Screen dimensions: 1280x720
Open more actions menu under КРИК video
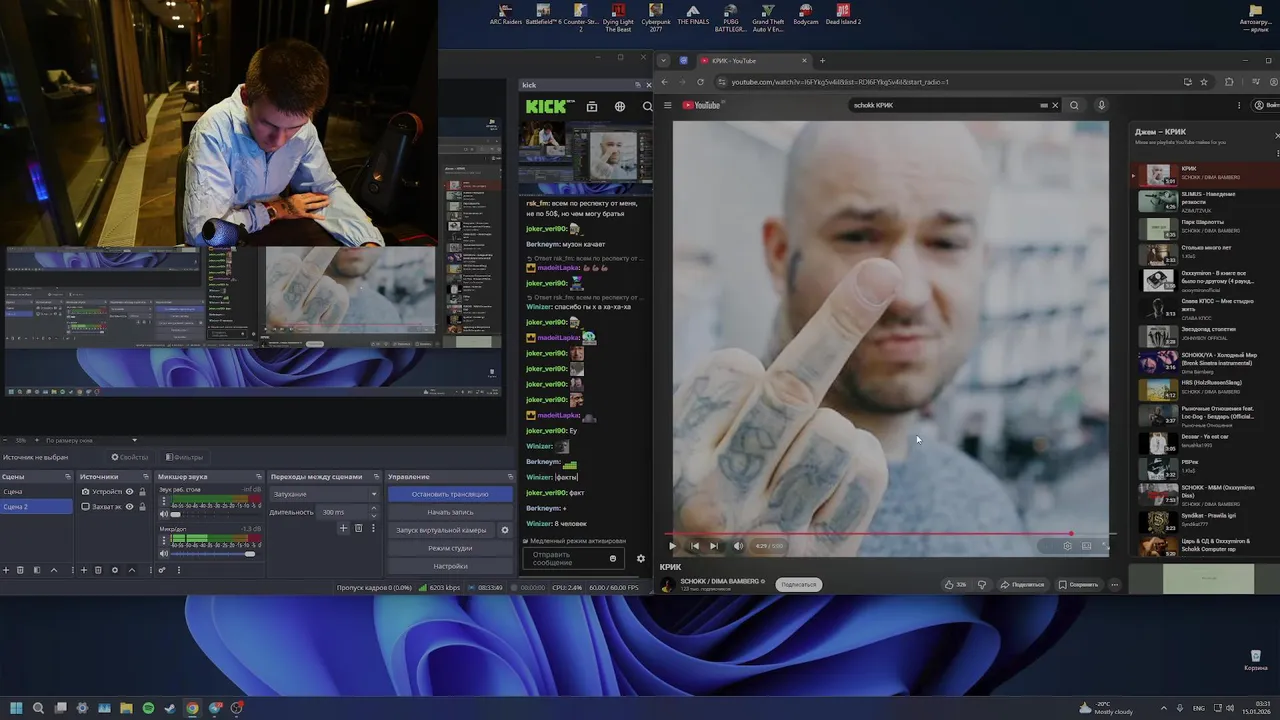click(1114, 584)
